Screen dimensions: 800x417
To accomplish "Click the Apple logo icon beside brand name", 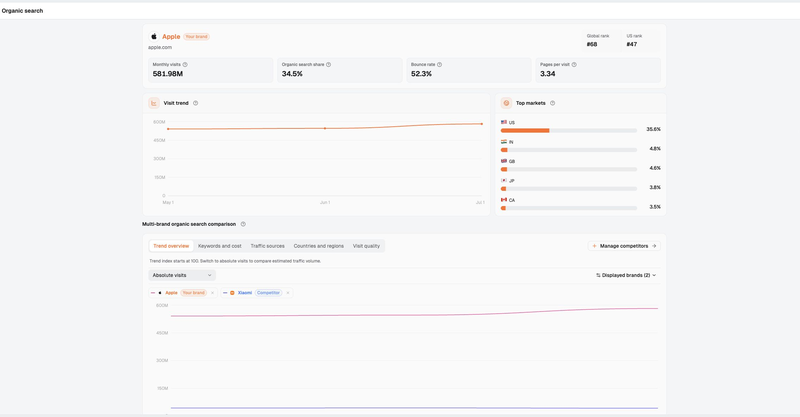I will pos(154,37).
